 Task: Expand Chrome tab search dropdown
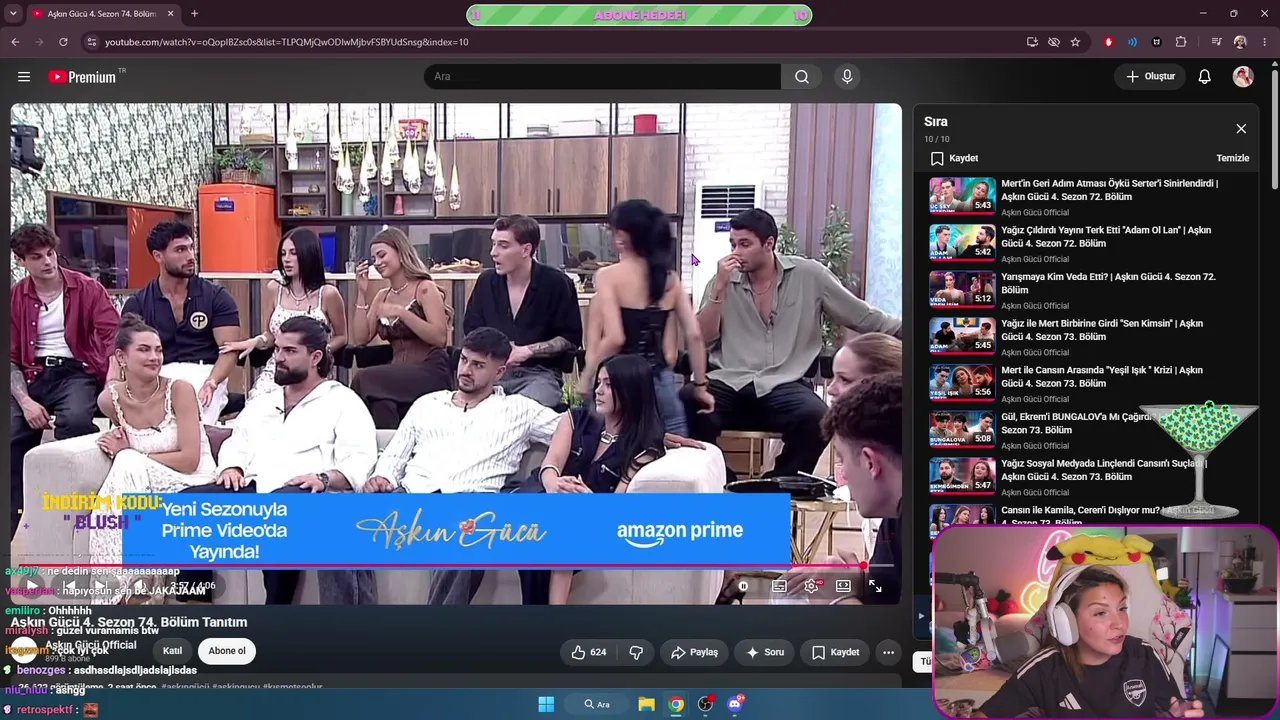click(13, 14)
